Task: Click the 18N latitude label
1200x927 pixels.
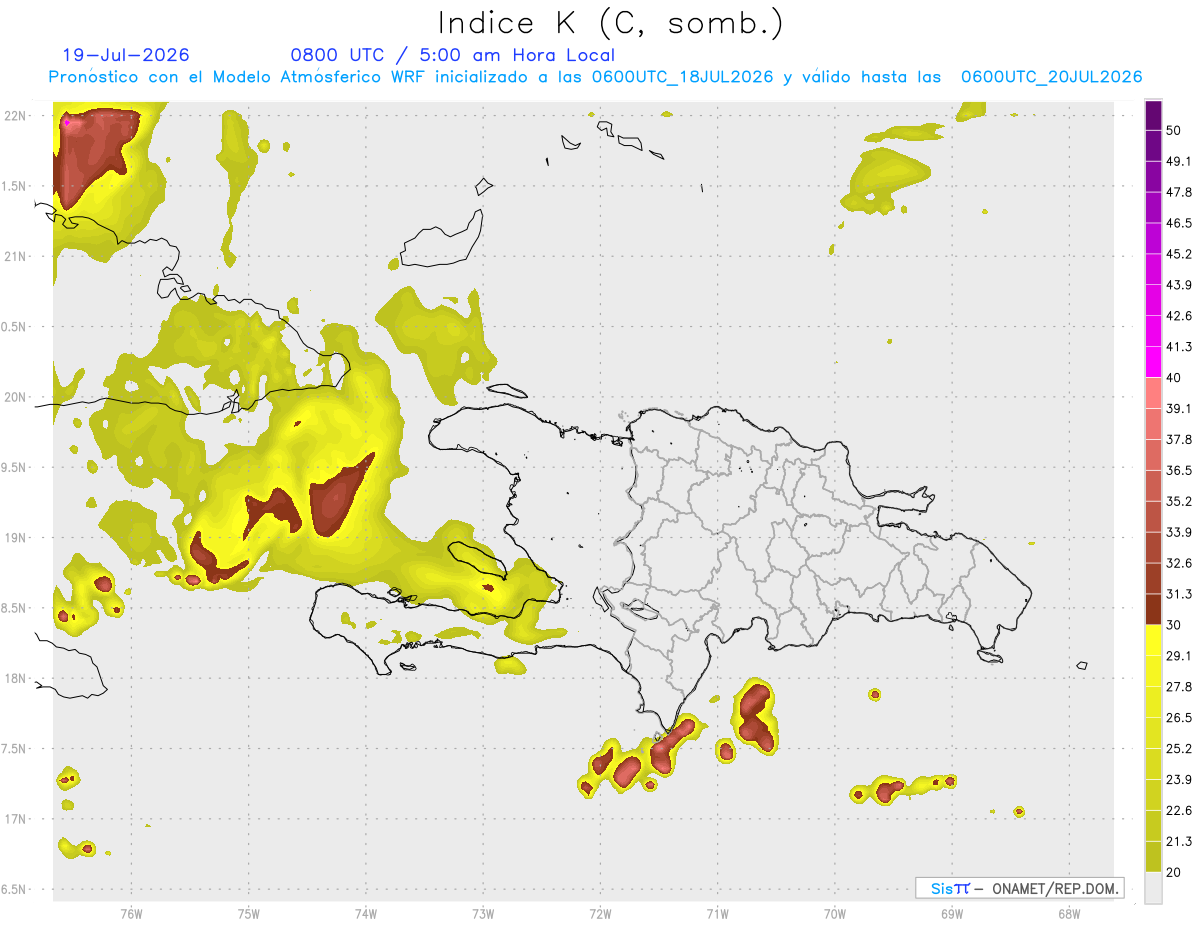Action: 15,678
